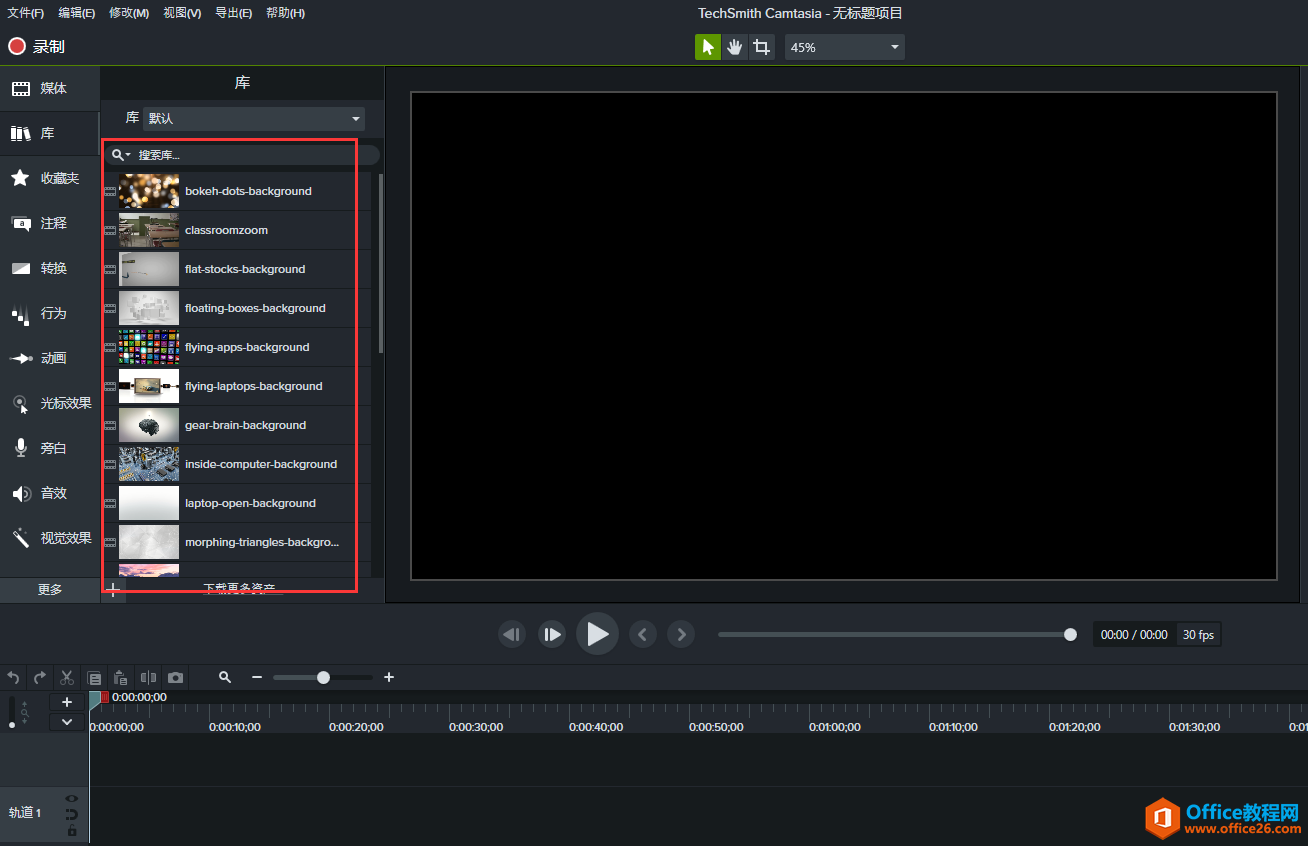Go to next frame

pos(552,634)
